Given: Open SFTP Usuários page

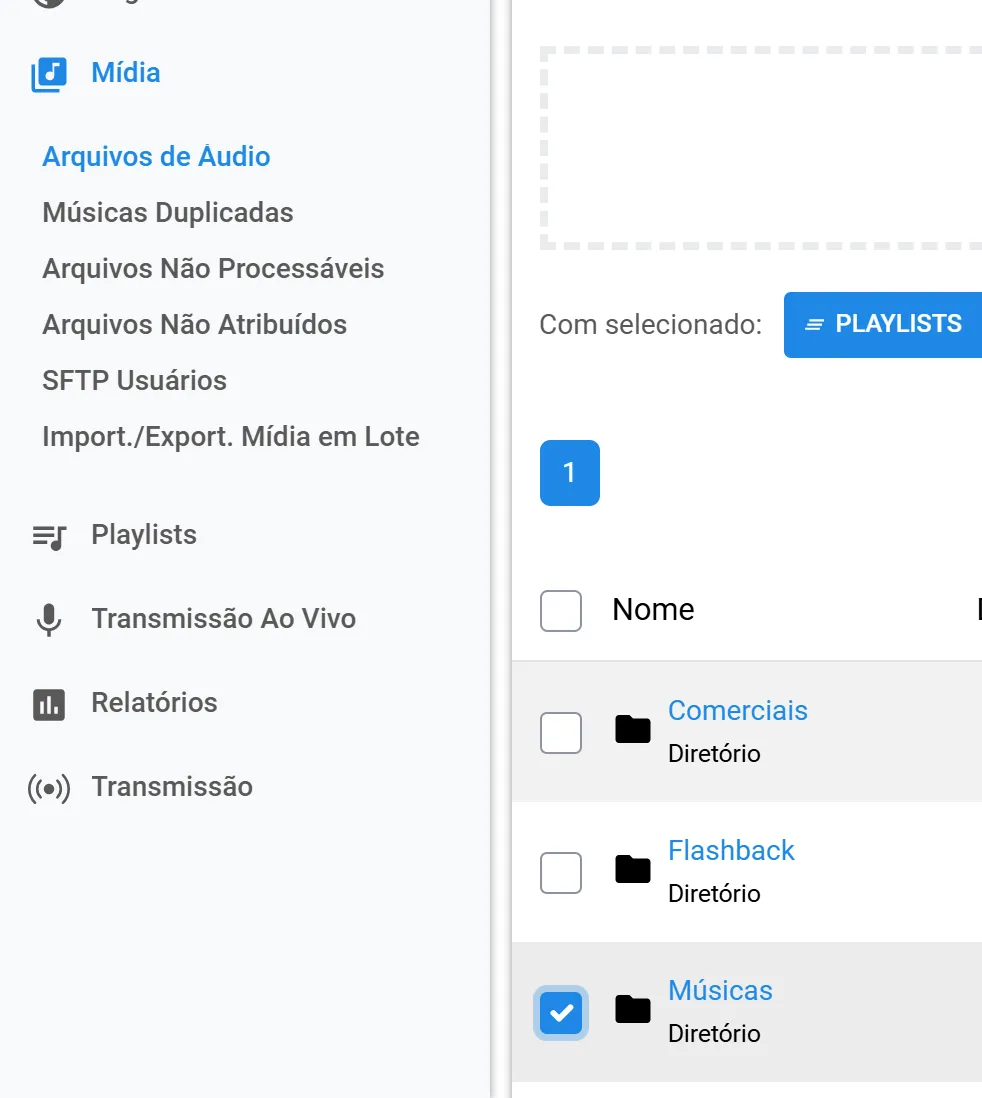Looking at the screenshot, I should click(x=134, y=380).
